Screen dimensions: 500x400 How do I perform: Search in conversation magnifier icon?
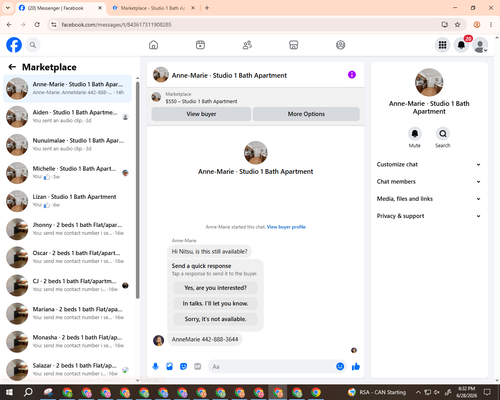point(443,134)
